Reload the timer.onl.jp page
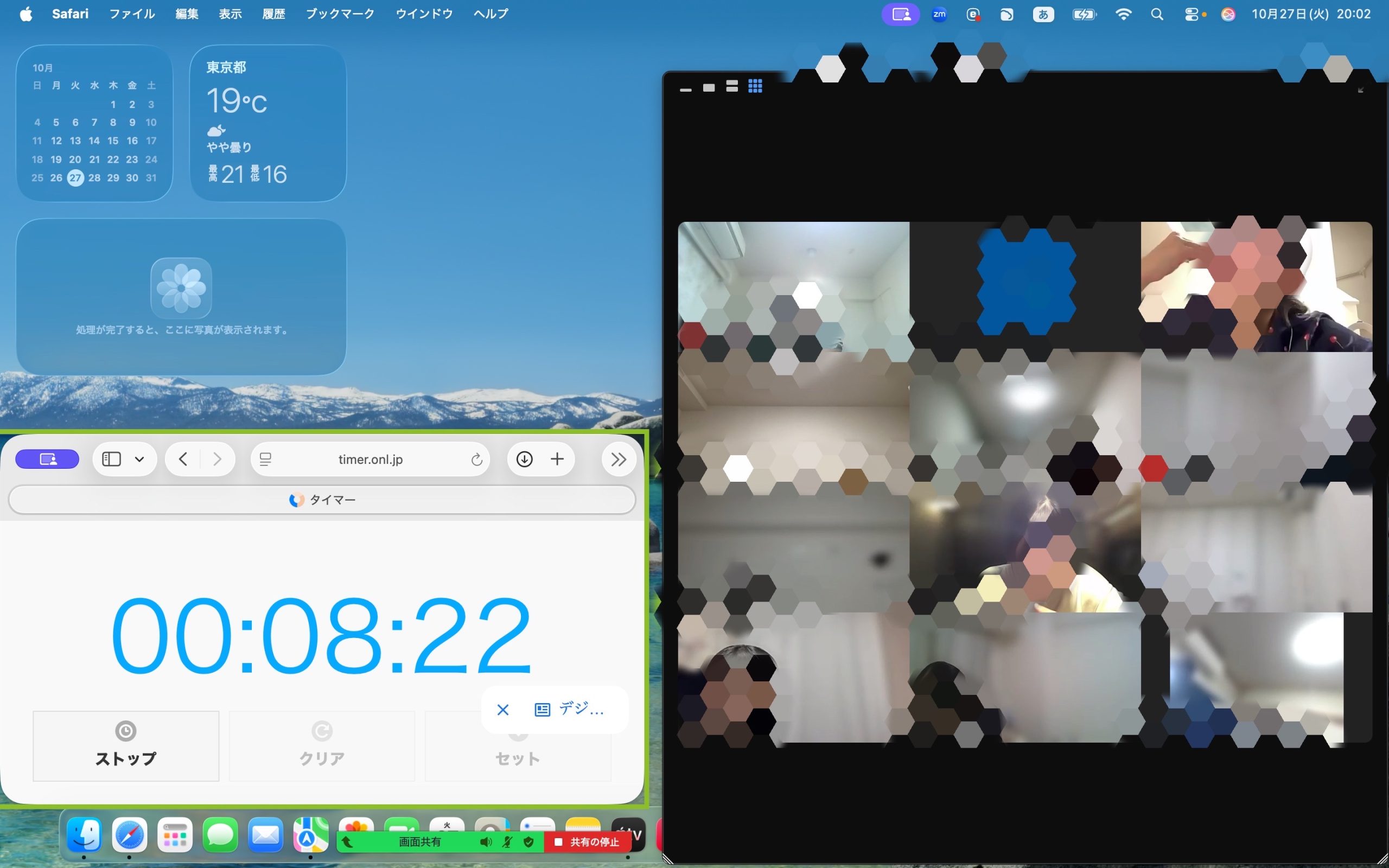This screenshot has height=868, width=1389. pyautogui.click(x=476, y=459)
